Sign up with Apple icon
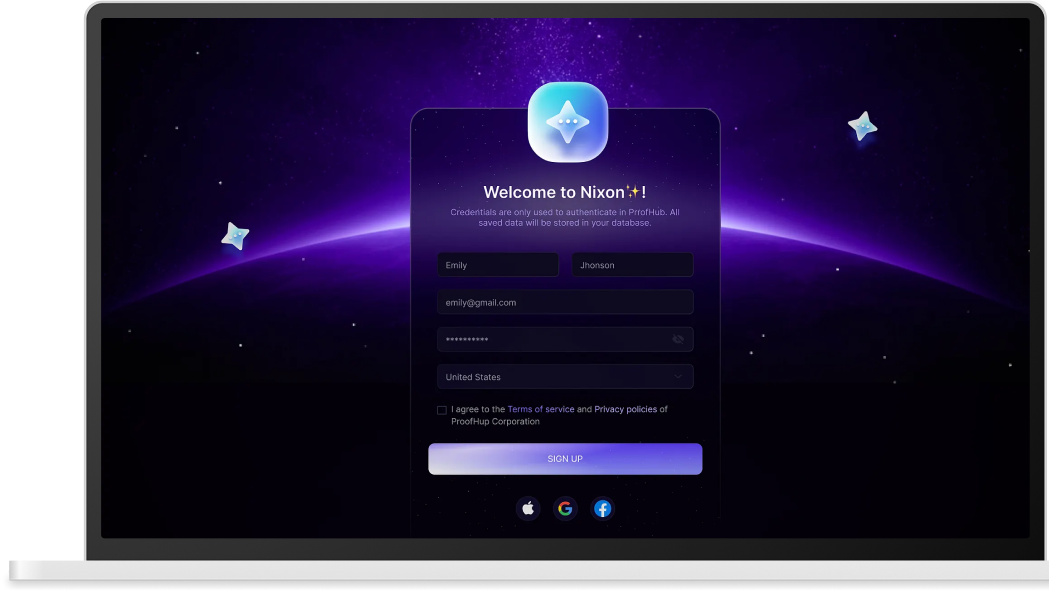This screenshot has width=1049, height=592. [x=528, y=509]
